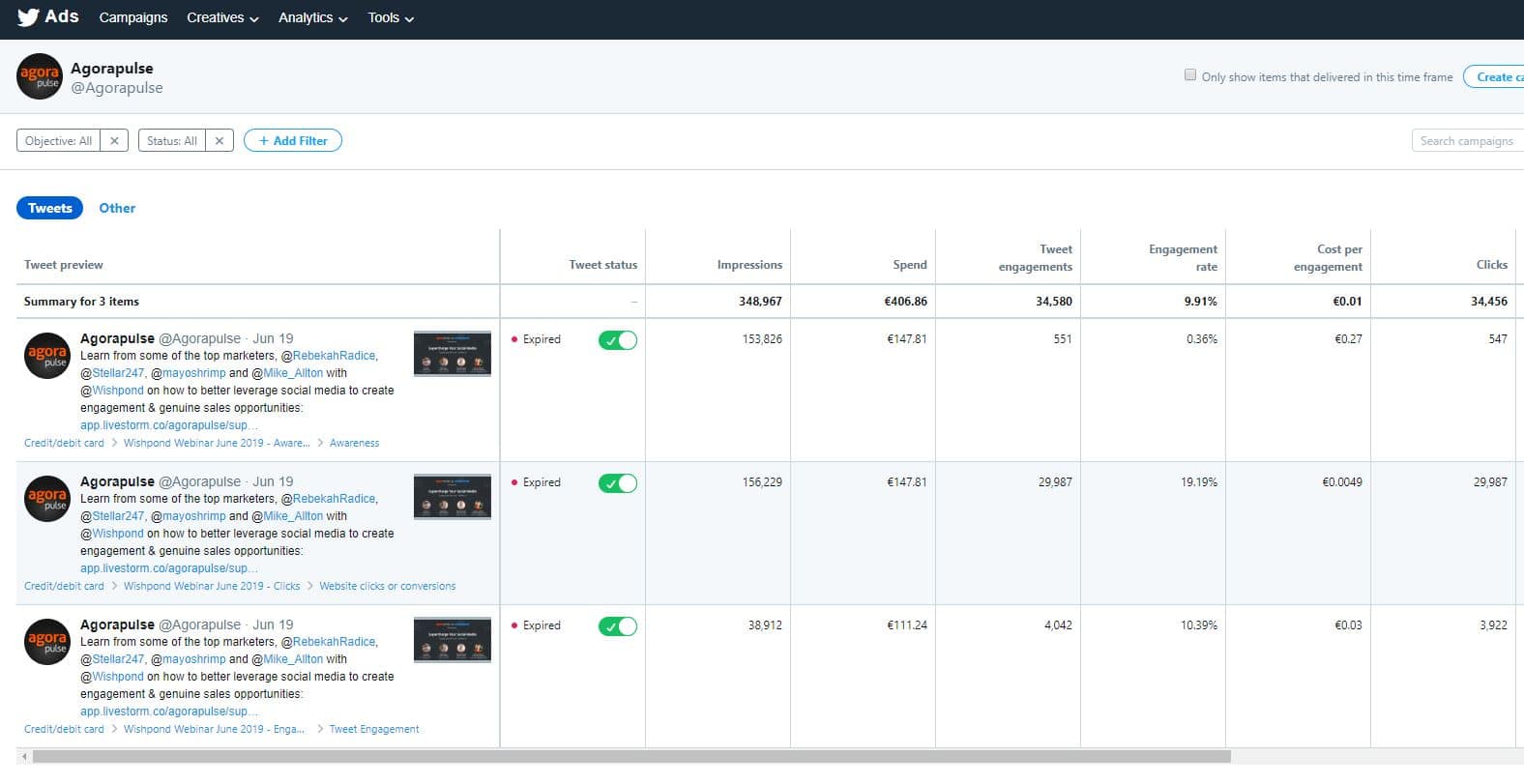1524x784 pixels.
Task: Open @Stellar247 mention in second tweet
Action: click(x=112, y=516)
